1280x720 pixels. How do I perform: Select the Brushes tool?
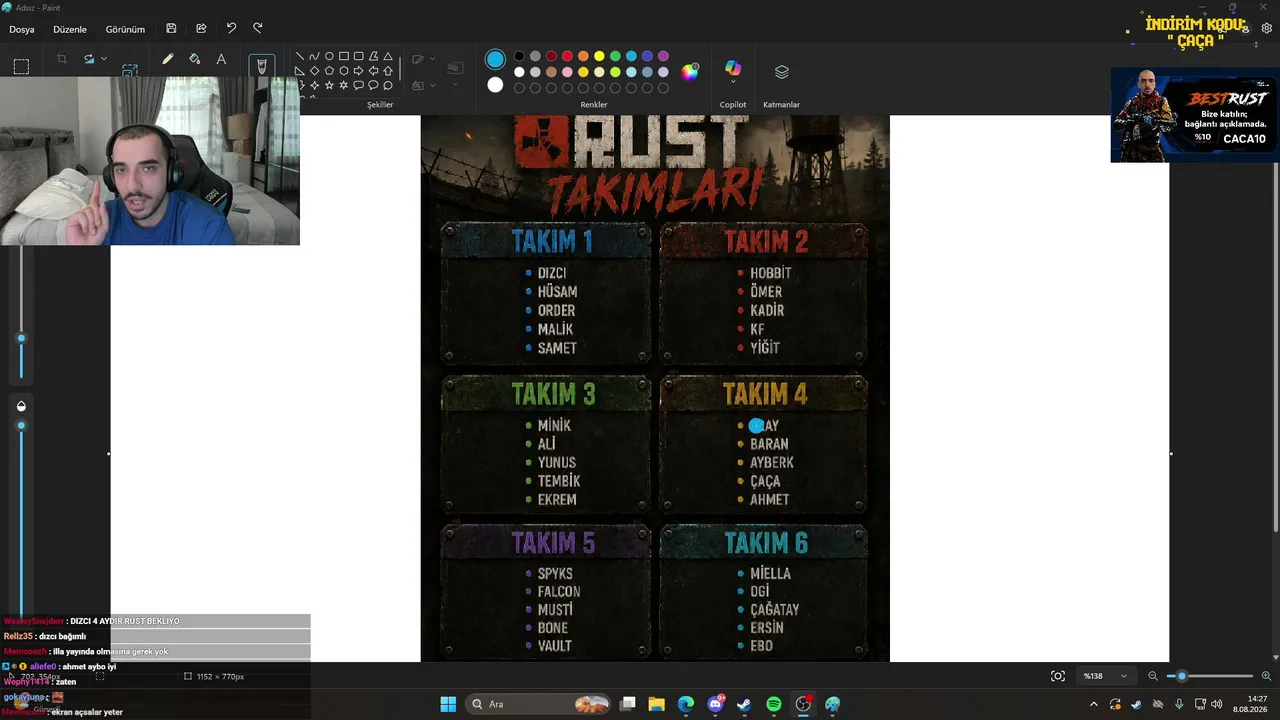tap(262, 66)
